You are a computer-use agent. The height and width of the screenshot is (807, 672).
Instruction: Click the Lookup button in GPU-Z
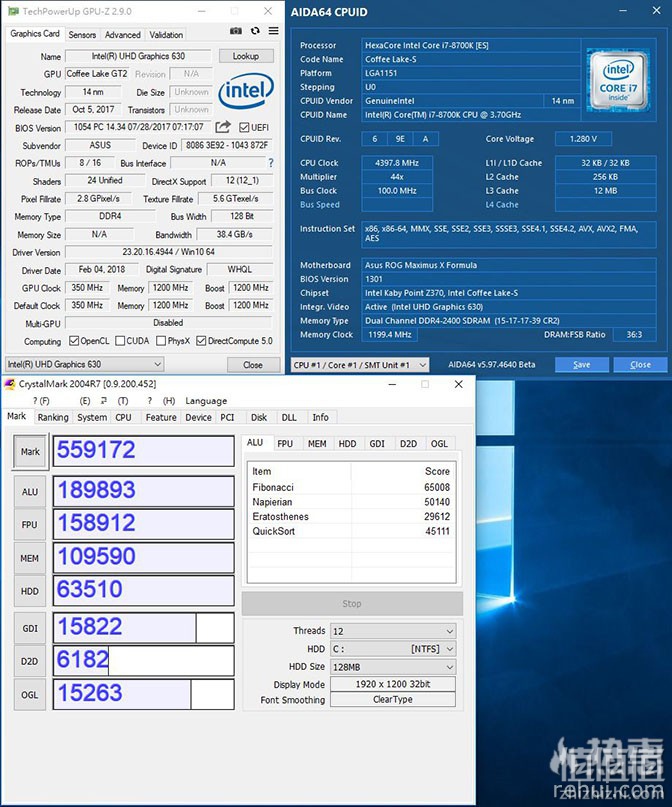click(x=246, y=56)
